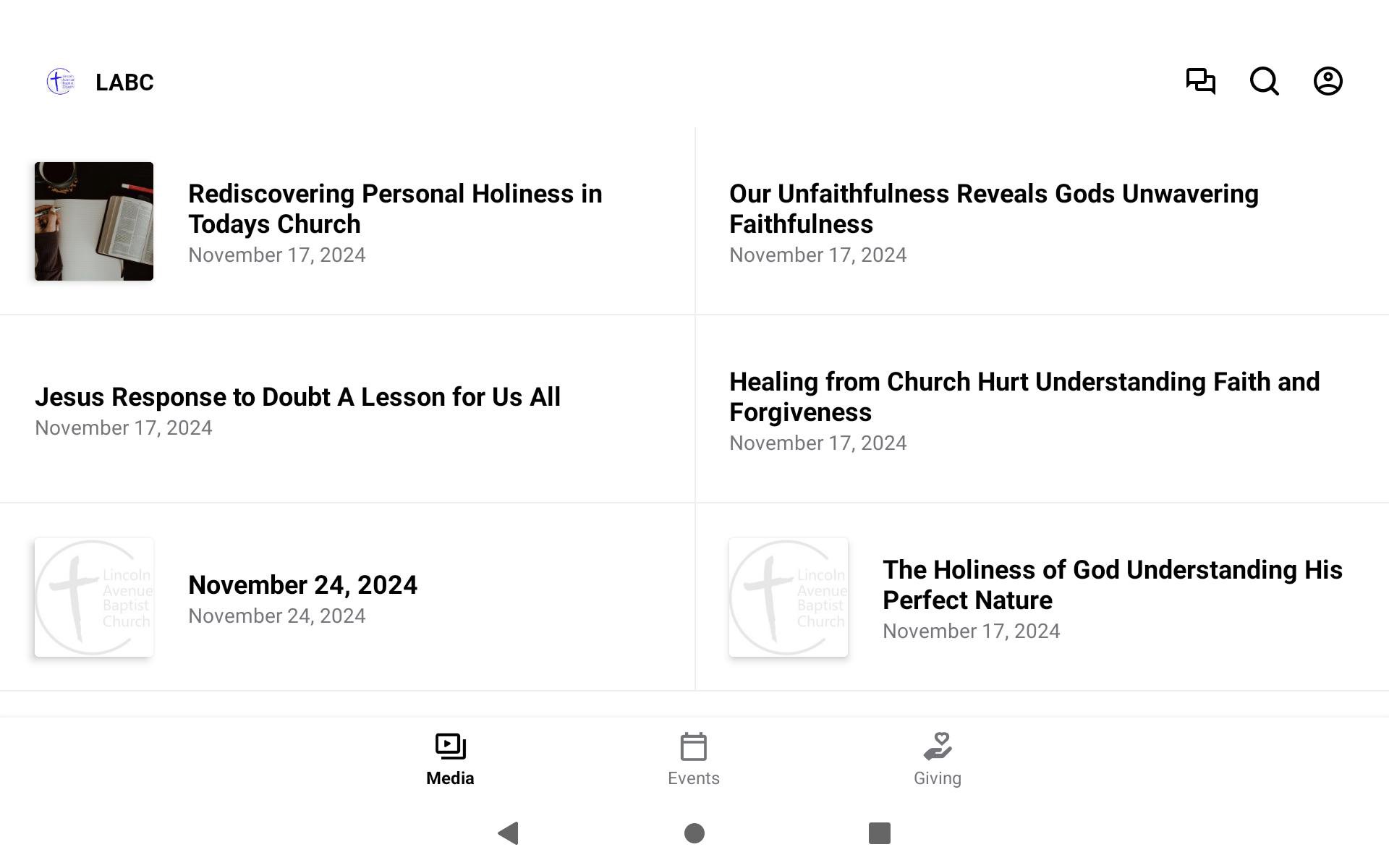Open the November 24, 2024 media entry
Screen dimensions: 1389x868
(x=302, y=585)
